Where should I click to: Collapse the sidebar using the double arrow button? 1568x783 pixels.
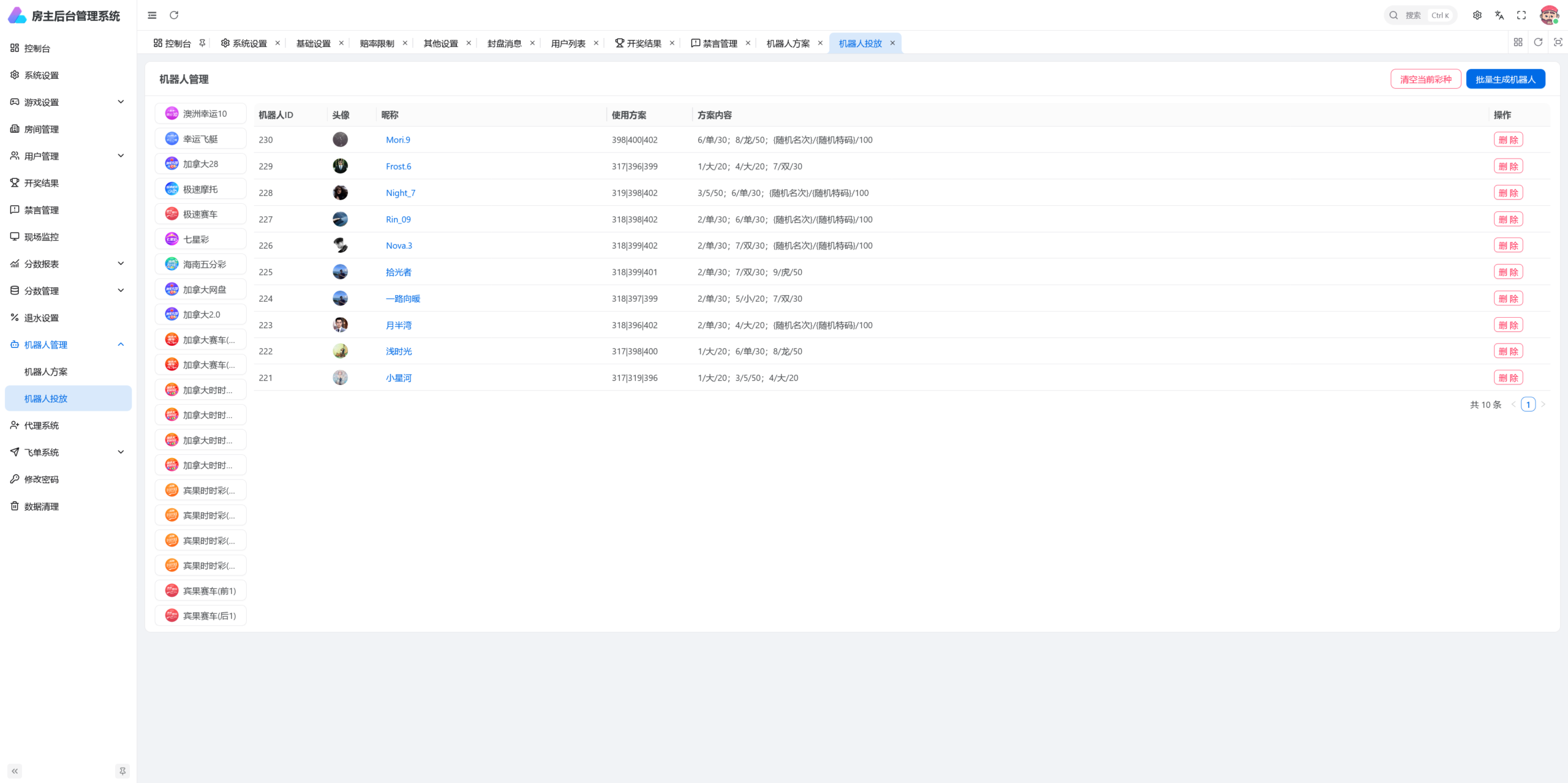[15, 771]
